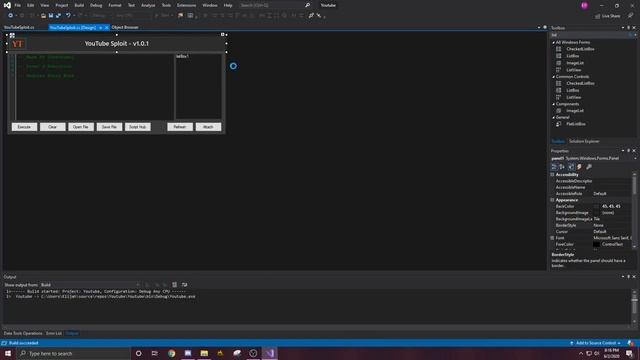Click the Script Hub button on the form
640x360 pixels.
pos(138,127)
